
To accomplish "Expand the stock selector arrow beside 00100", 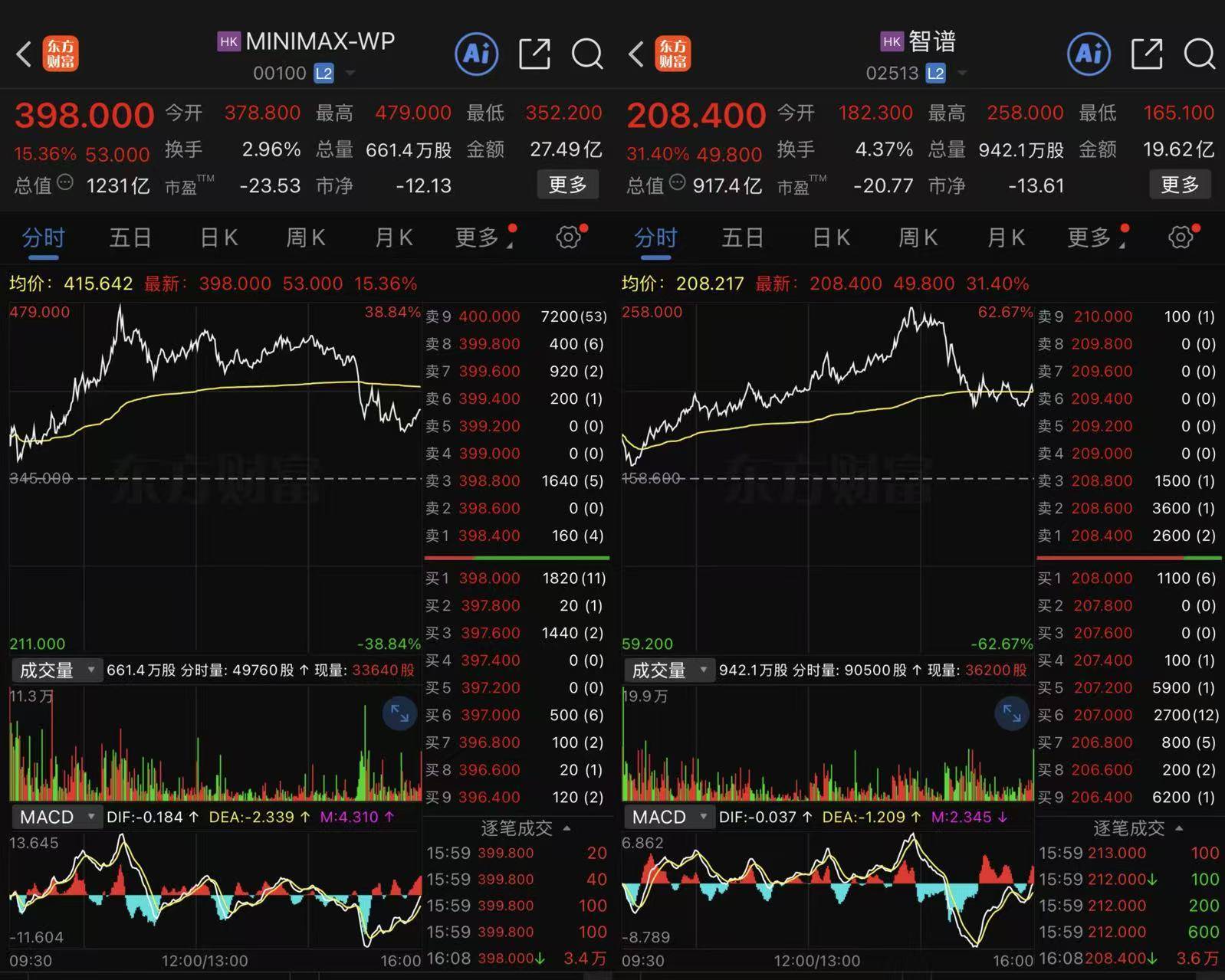I will [350, 74].
